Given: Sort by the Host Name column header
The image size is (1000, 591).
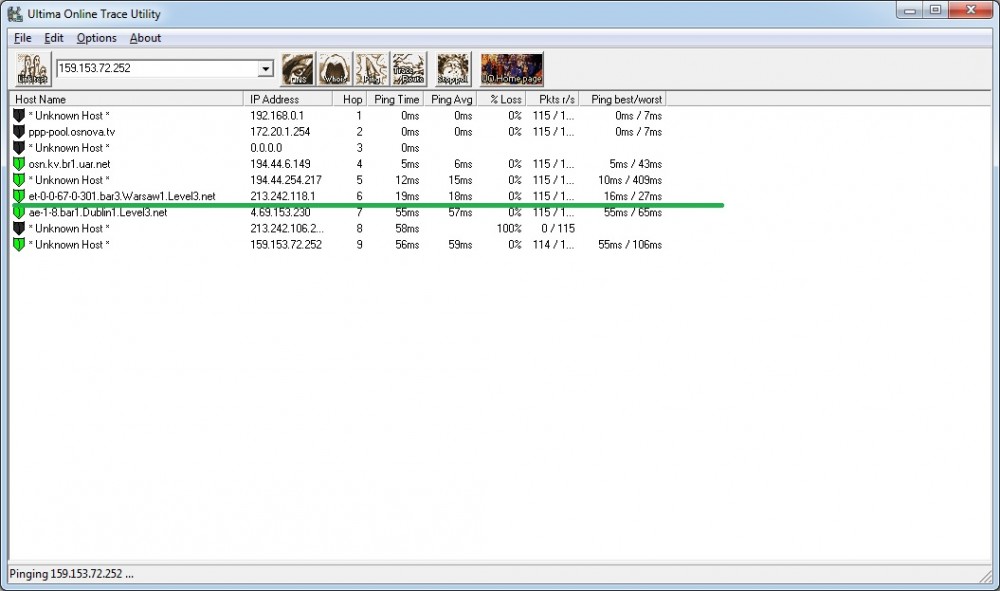Looking at the screenshot, I should click(x=126, y=99).
